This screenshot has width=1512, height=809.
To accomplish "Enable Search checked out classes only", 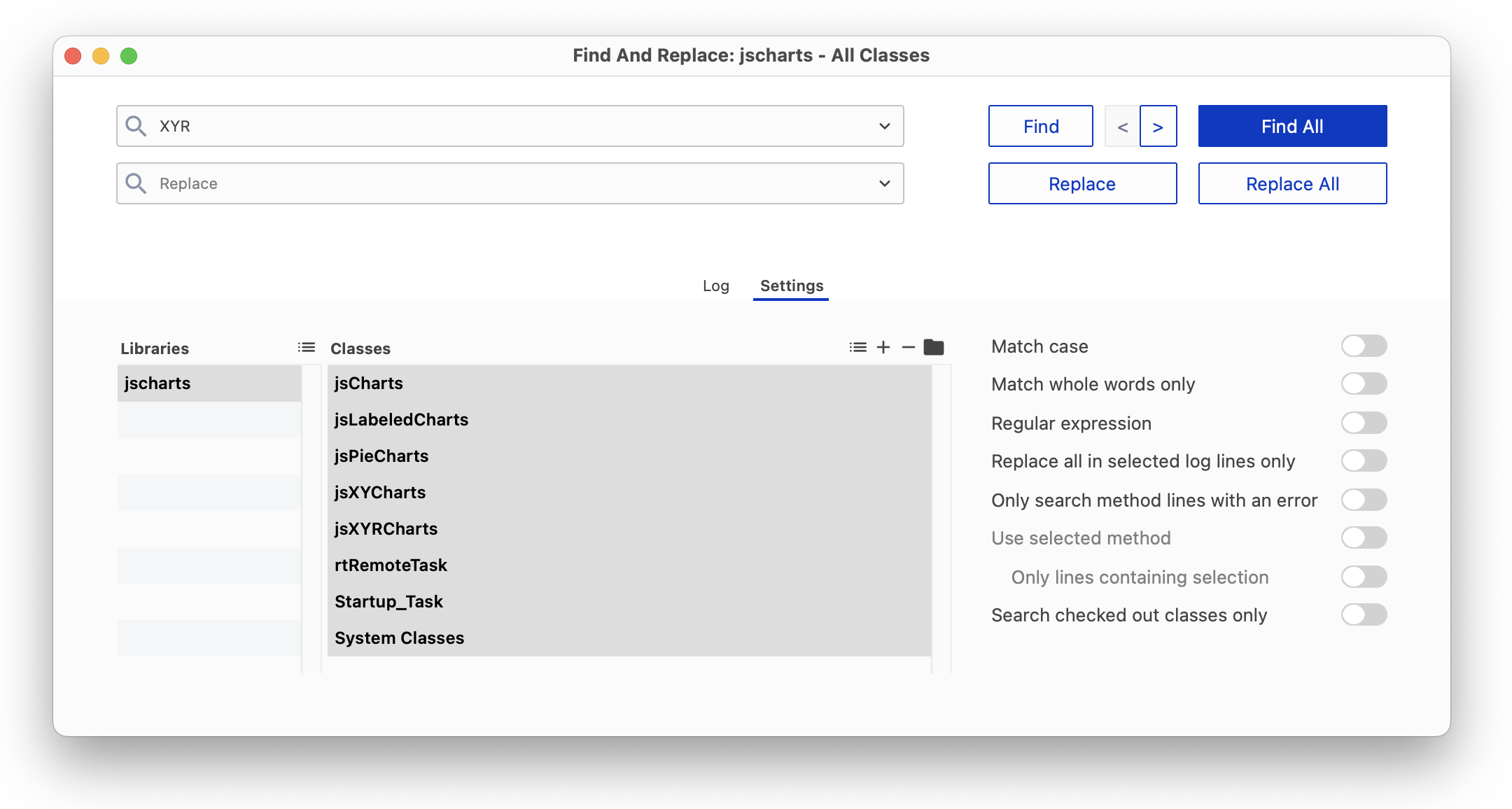I will point(1364,615).
